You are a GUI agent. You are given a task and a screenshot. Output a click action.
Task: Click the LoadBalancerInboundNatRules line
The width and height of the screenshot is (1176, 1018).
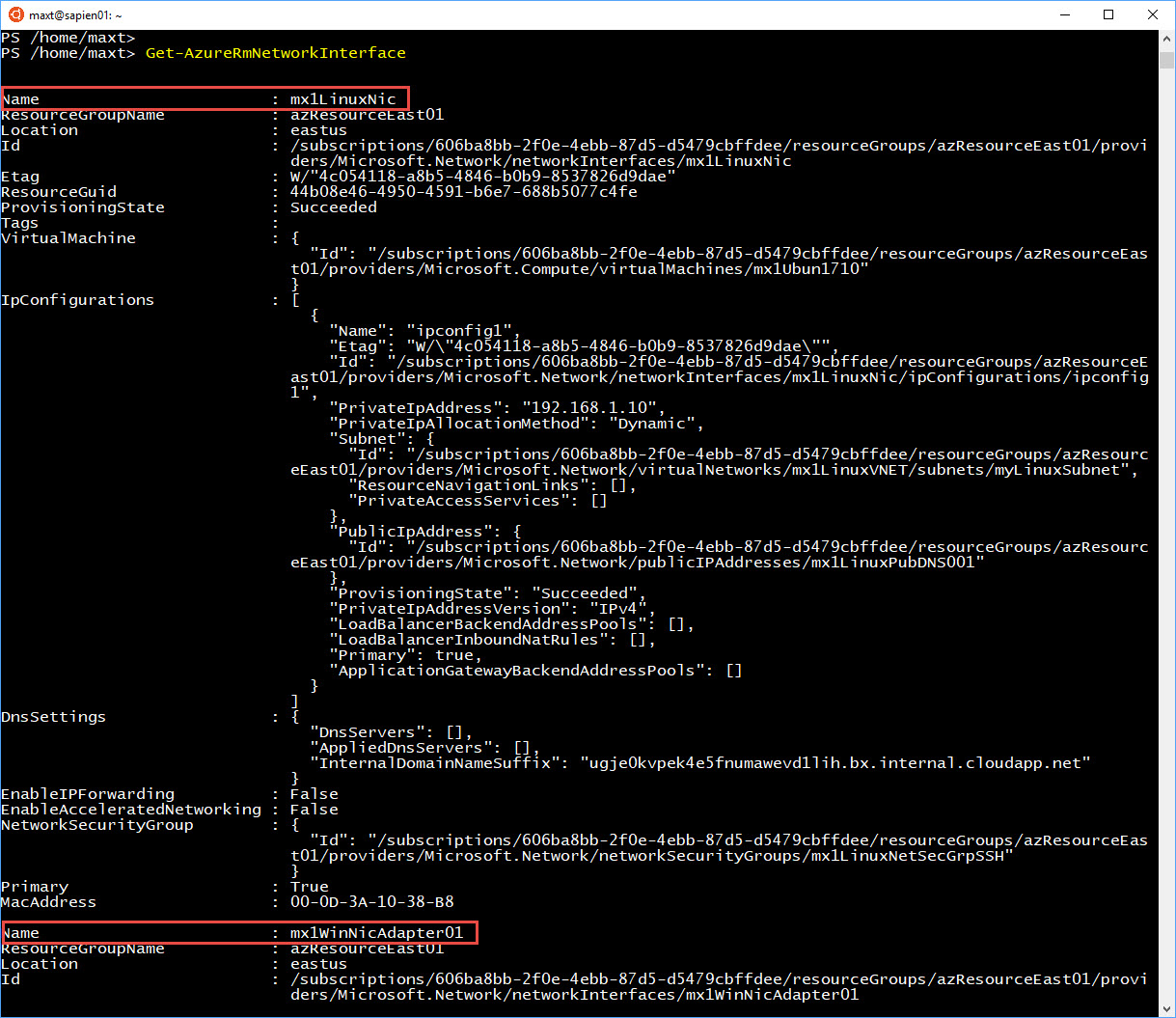(492, 640)
